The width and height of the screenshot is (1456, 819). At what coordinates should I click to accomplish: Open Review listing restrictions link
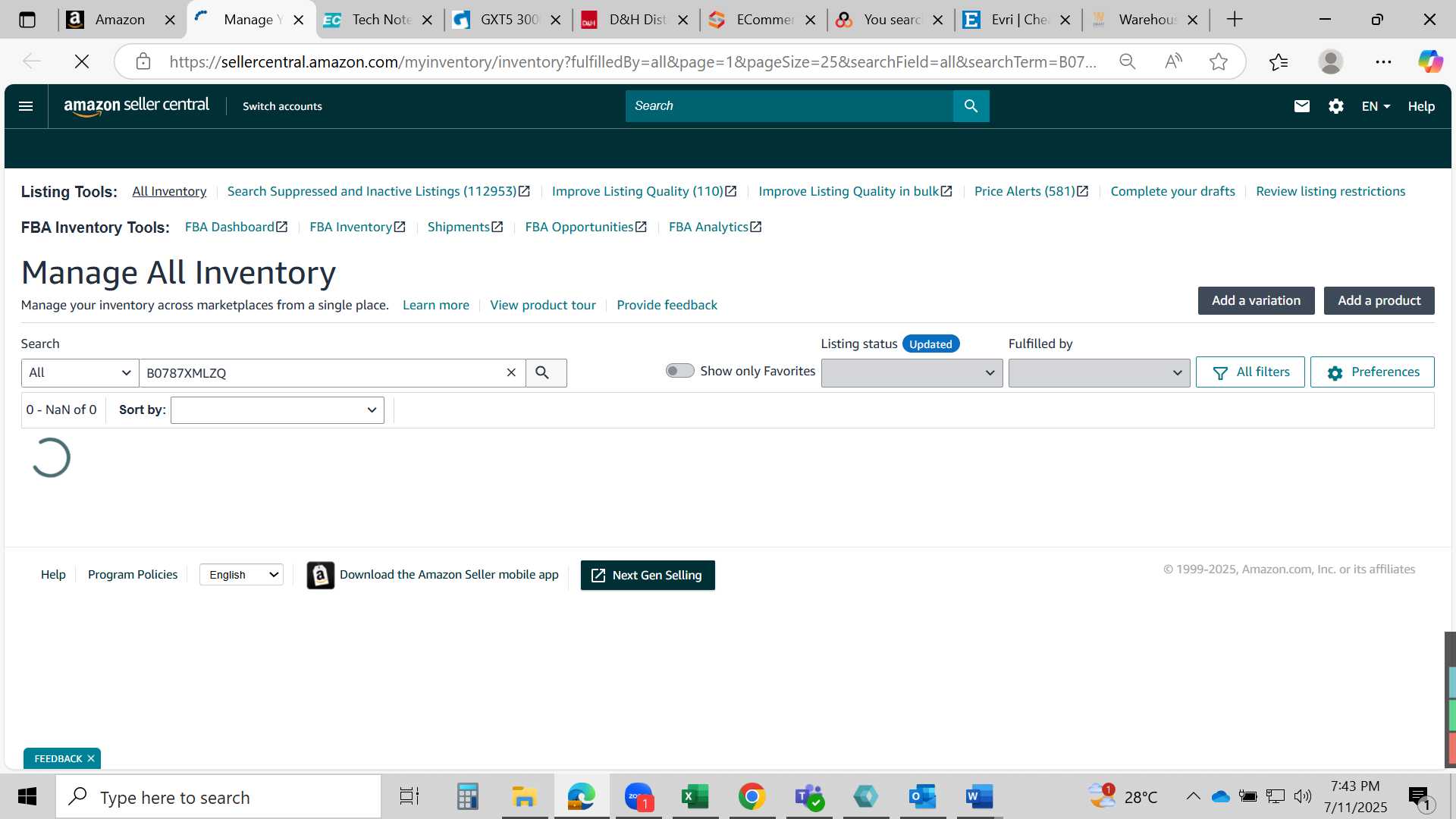(x=1330, y=191)
